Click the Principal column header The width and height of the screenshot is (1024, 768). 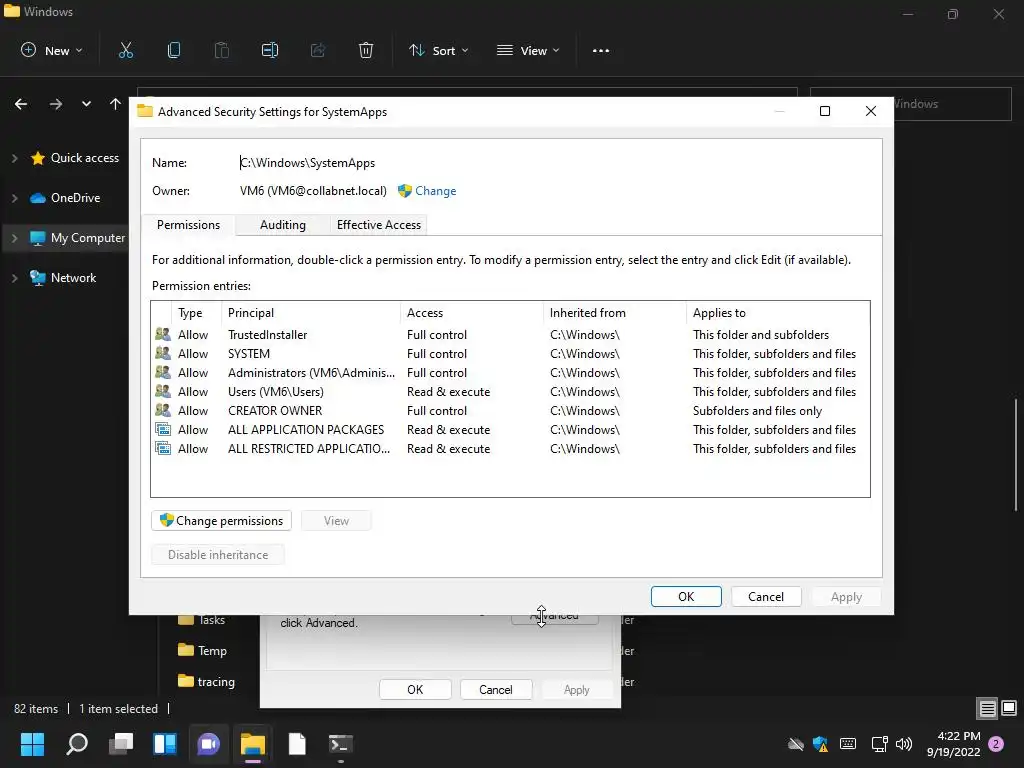click(x=310, y=313)
